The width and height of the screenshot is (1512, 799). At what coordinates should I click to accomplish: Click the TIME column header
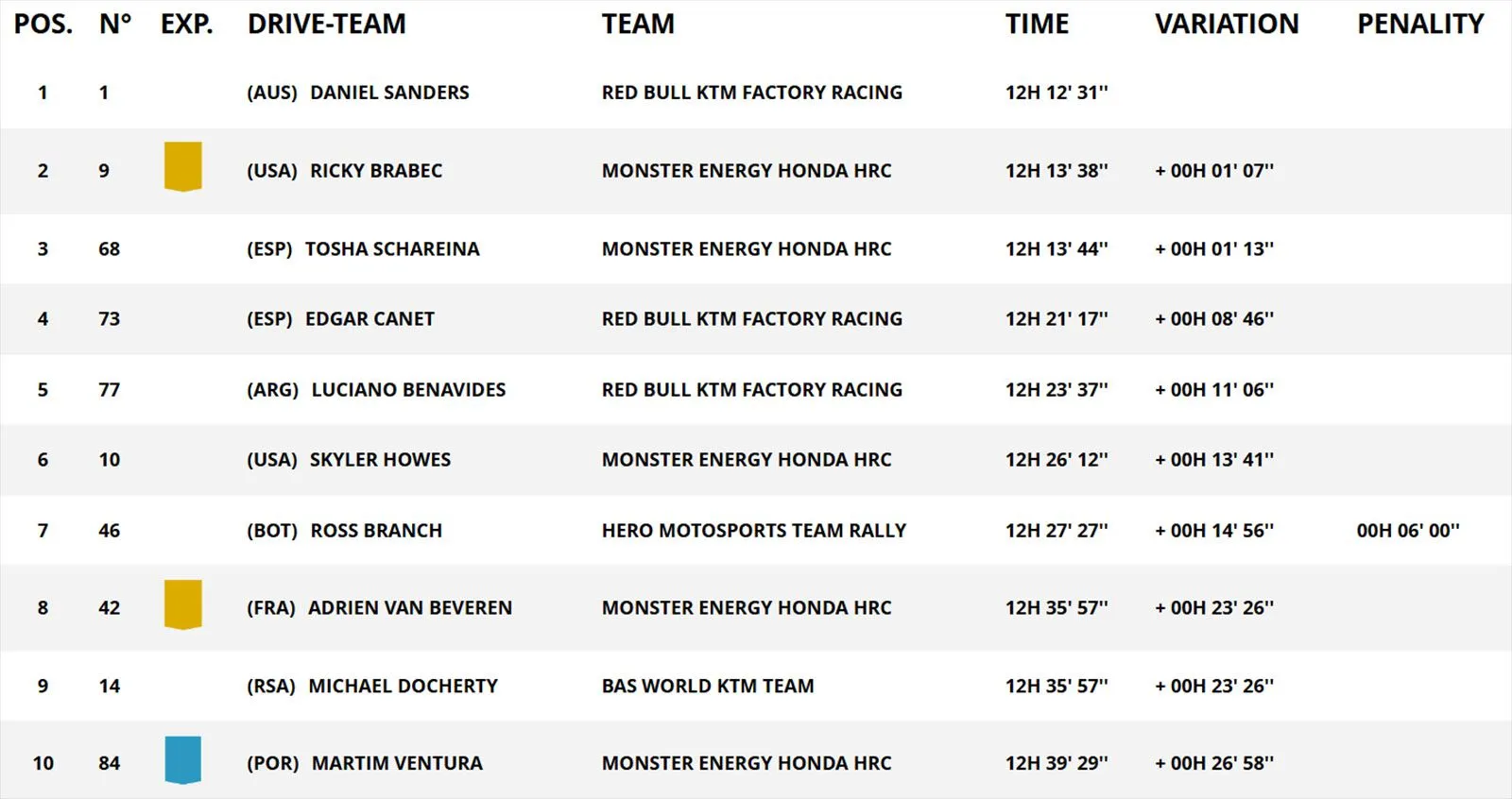click(1037, 24)
